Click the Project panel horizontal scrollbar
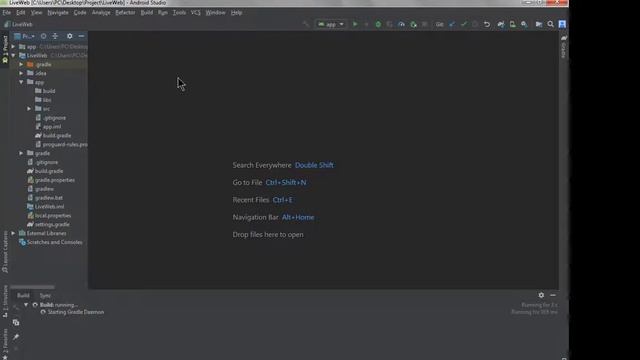Viewport: 640px width, 360px height. pos(32,287)
